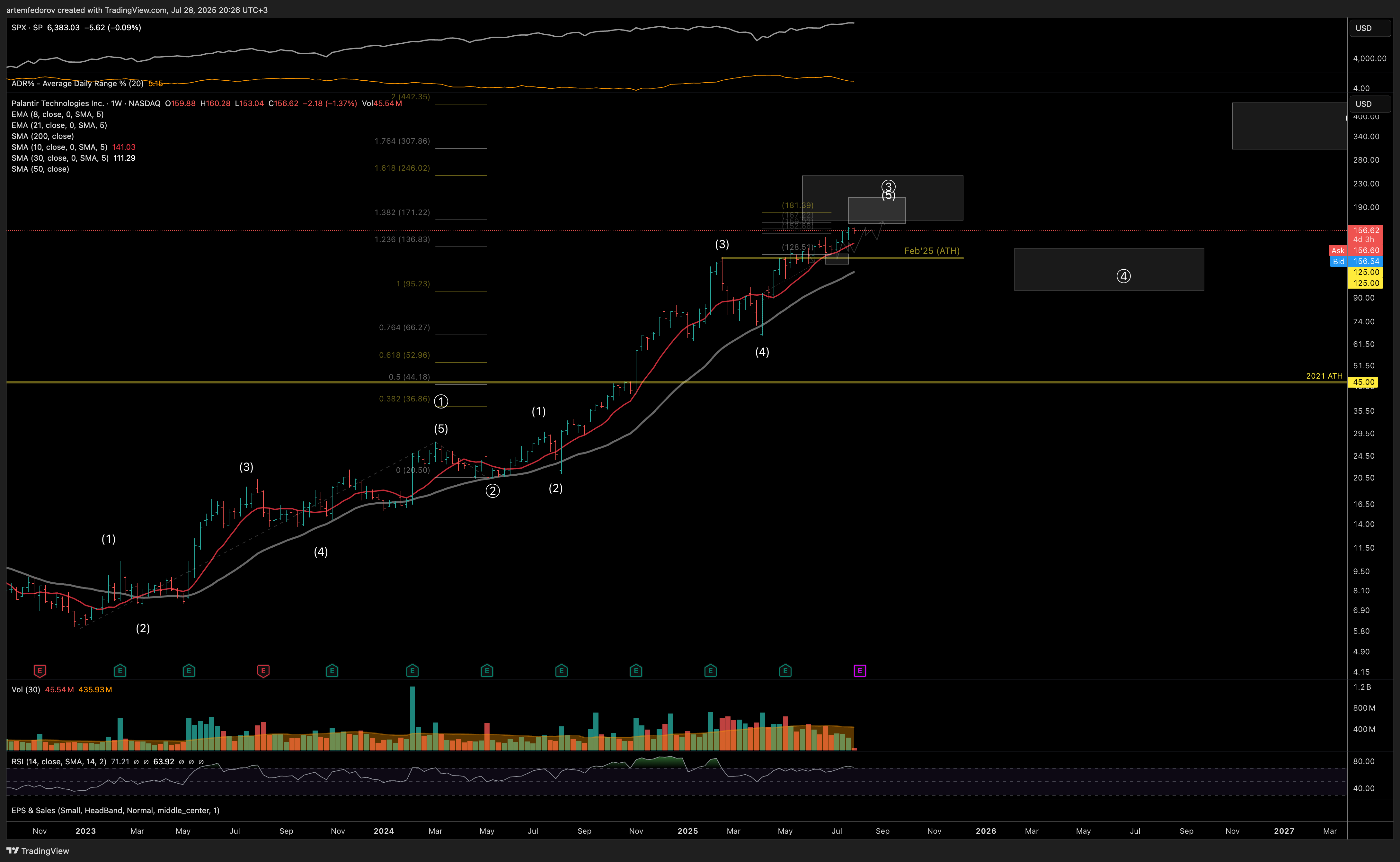Select the SMA (200, close) legend entry

(x=43, y=136)
